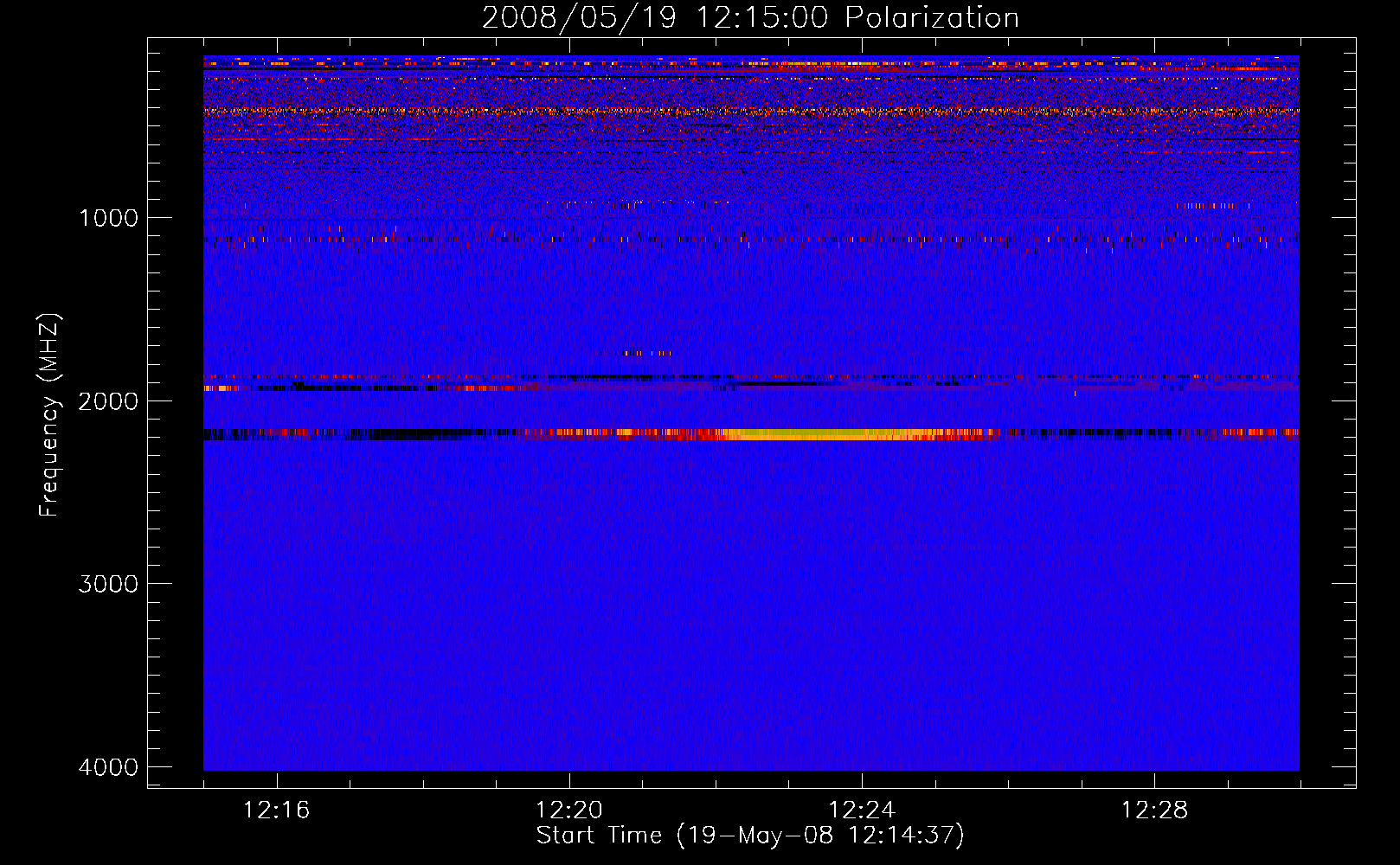Click the 'Start Time (19-May-08 12:14:37)' caption
This screenshot has height=865, width=1400.
750,836
